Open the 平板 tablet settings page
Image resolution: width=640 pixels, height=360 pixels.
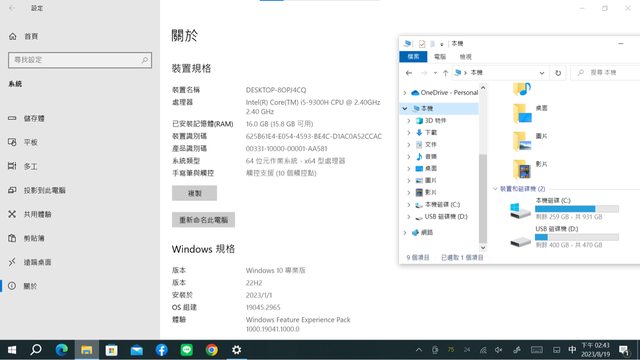point(23,142)
